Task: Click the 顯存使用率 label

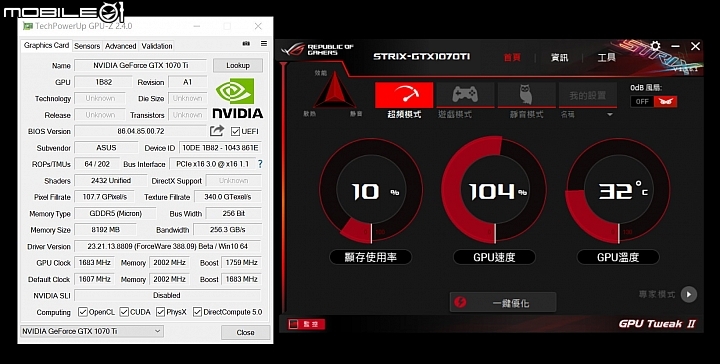Action: pyautogui.click(x=371, y=257)
